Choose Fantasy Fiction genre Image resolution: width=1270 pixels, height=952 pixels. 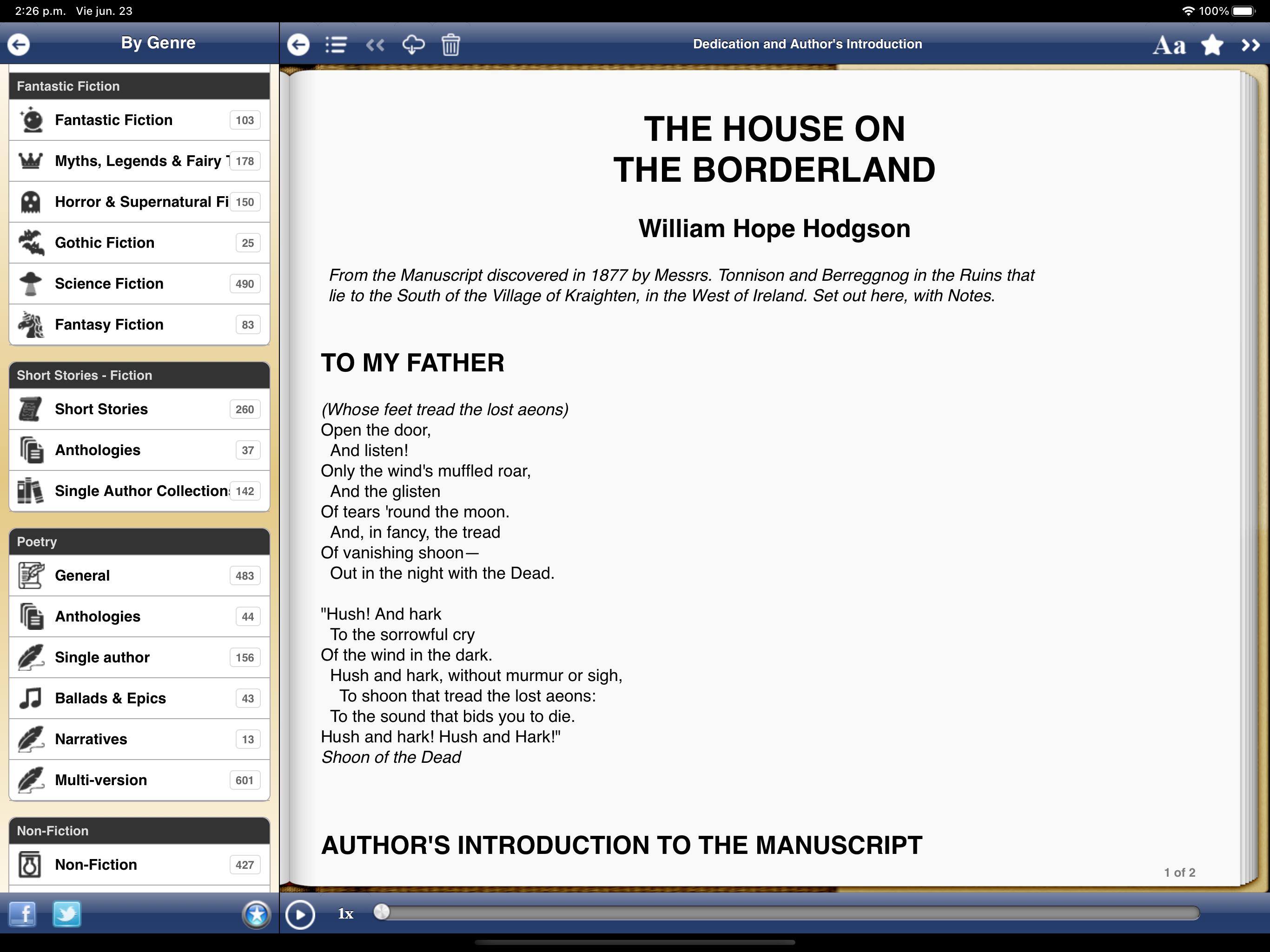pyautogui.click(x=139, y=324)
